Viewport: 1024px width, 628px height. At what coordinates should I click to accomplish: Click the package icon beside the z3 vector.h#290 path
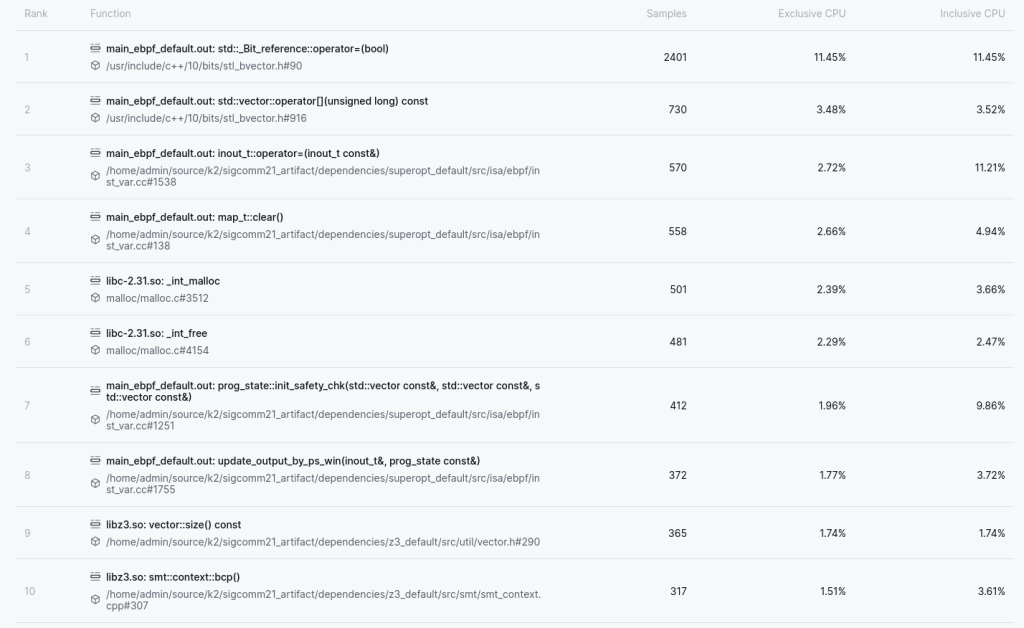tap(96, 542)
